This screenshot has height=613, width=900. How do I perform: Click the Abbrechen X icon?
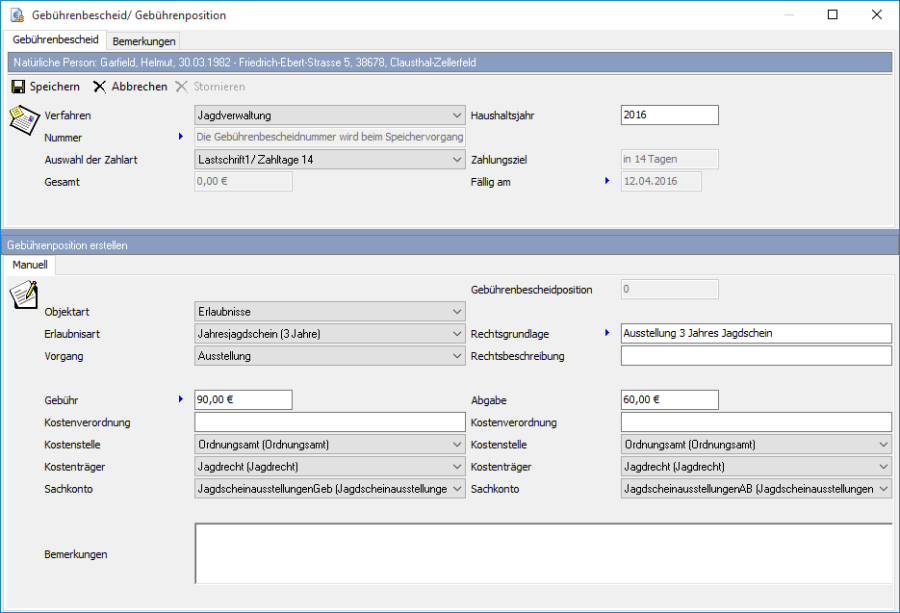[x=100, y=87]
